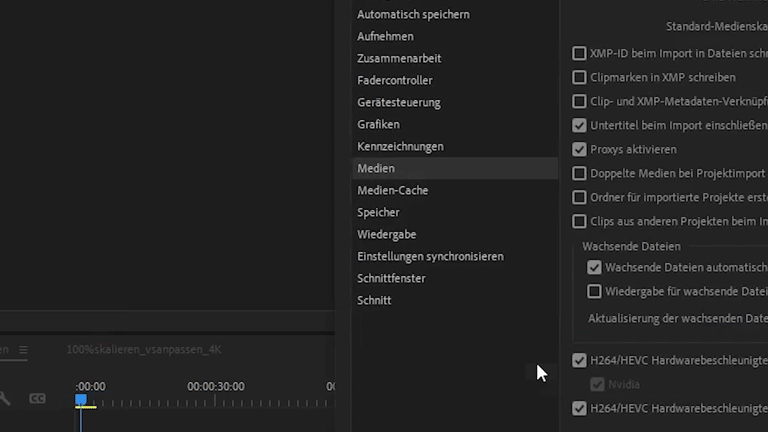Uncheck Wachsende Dateien automatisch option
The width and height of the screenshot is (768, 432).
point(594,268)
